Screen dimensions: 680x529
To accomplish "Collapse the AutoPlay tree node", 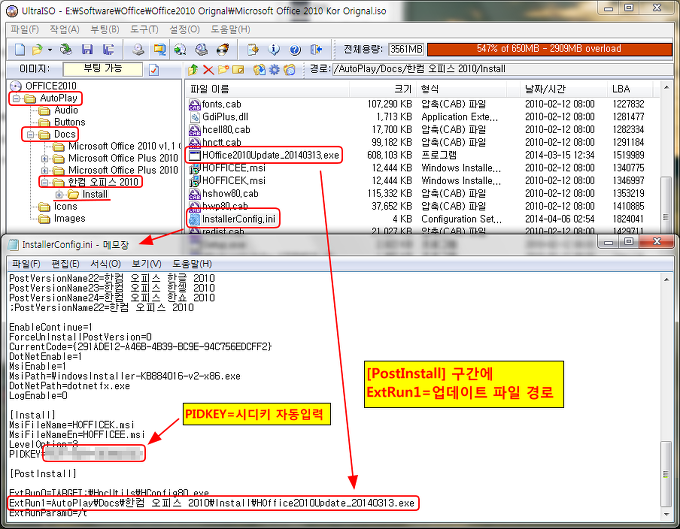I will click(16, 98).
